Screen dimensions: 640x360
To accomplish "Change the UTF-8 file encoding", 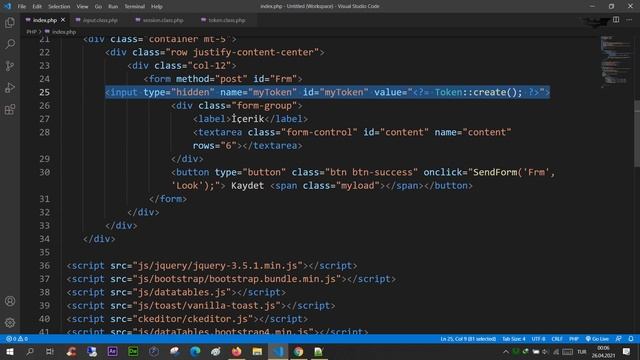I will click(x=538, y=339).
